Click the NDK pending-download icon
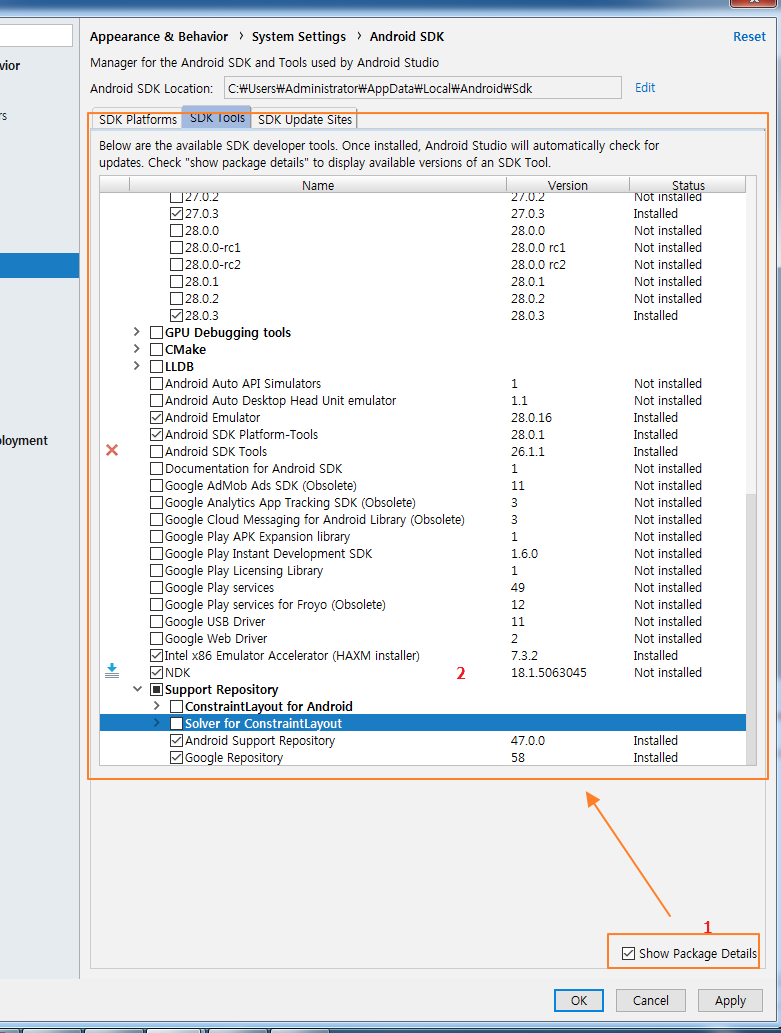 (x=112, y=671)
